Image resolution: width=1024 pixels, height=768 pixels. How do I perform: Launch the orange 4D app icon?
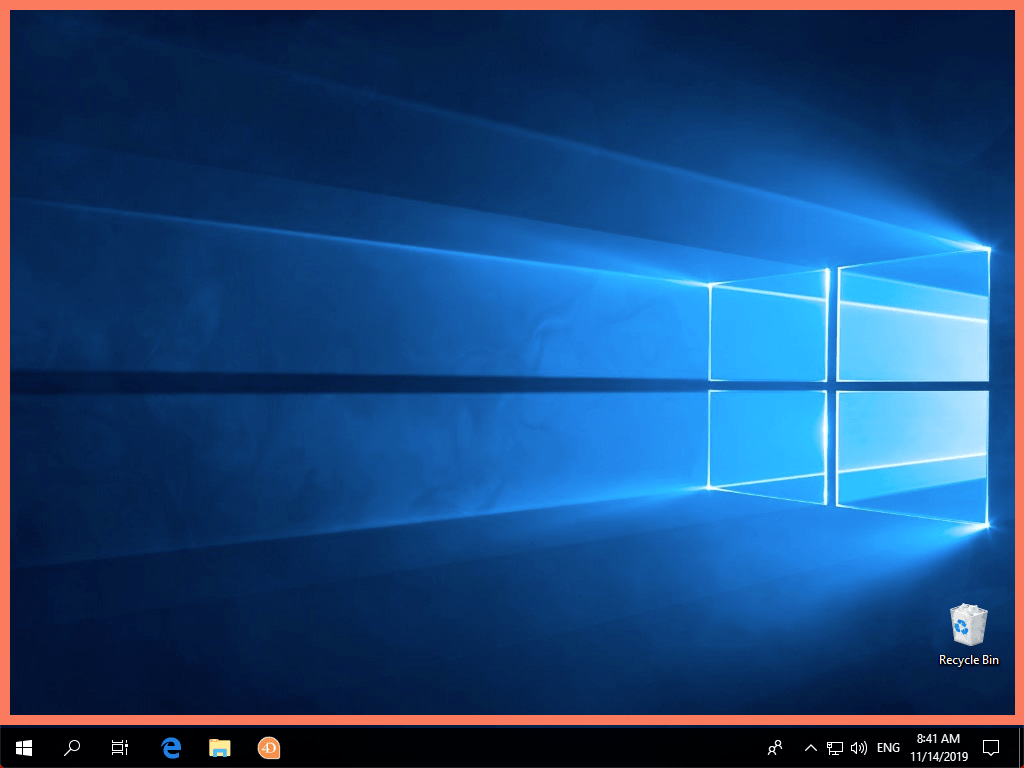click(x=268, y=748)
